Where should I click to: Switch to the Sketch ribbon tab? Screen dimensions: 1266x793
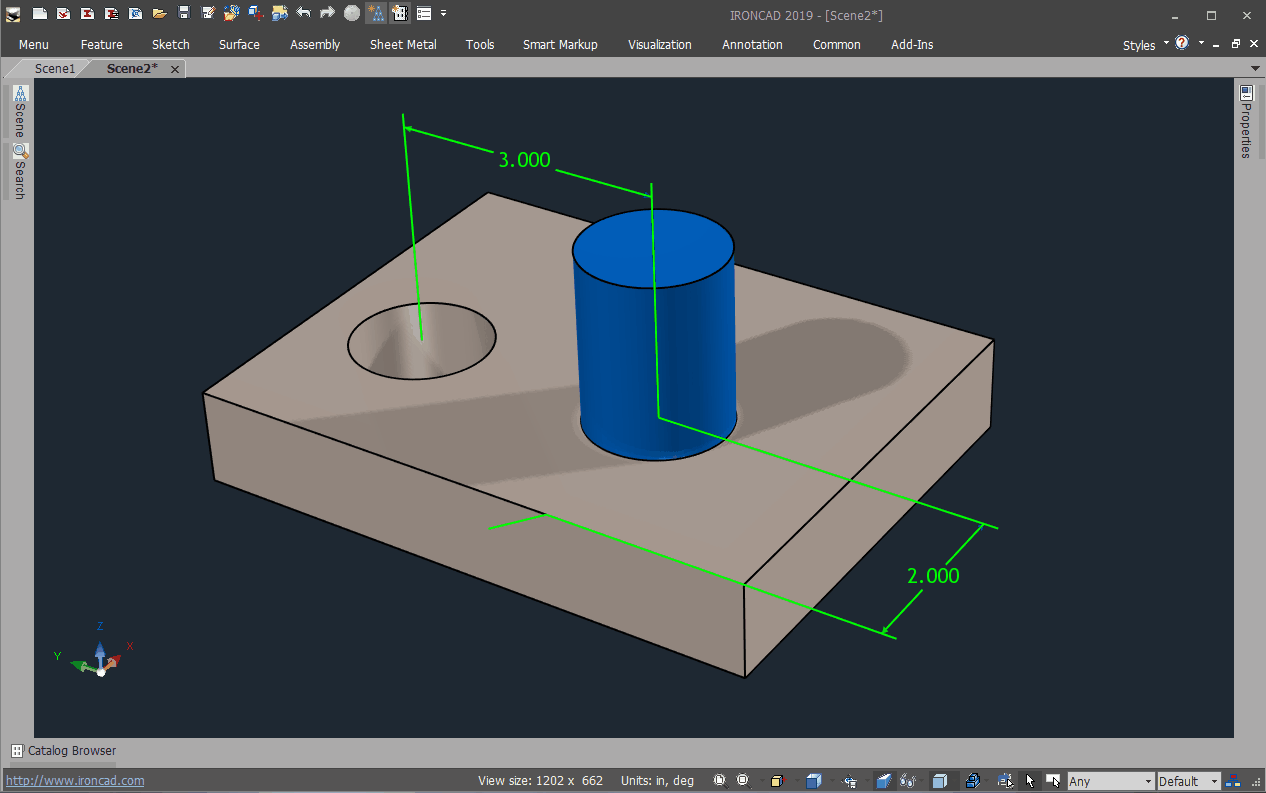point(171,45)
